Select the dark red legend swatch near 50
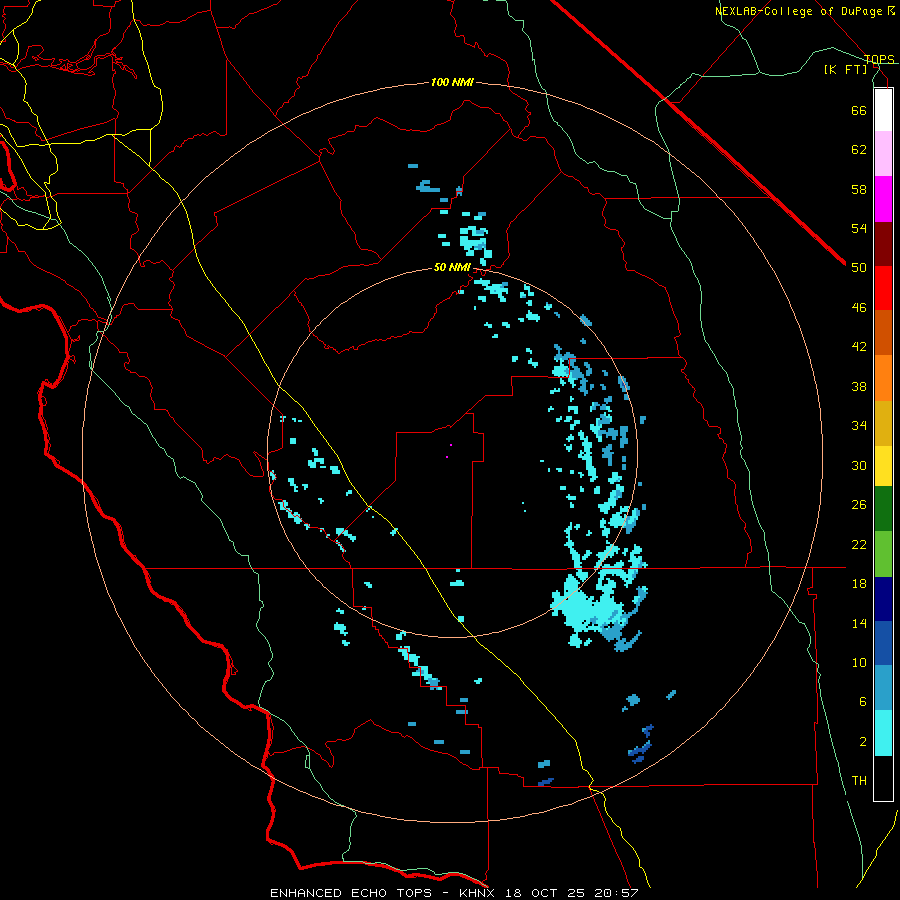The width and height of the screenshot is (900, 900). tap(883, 244)
